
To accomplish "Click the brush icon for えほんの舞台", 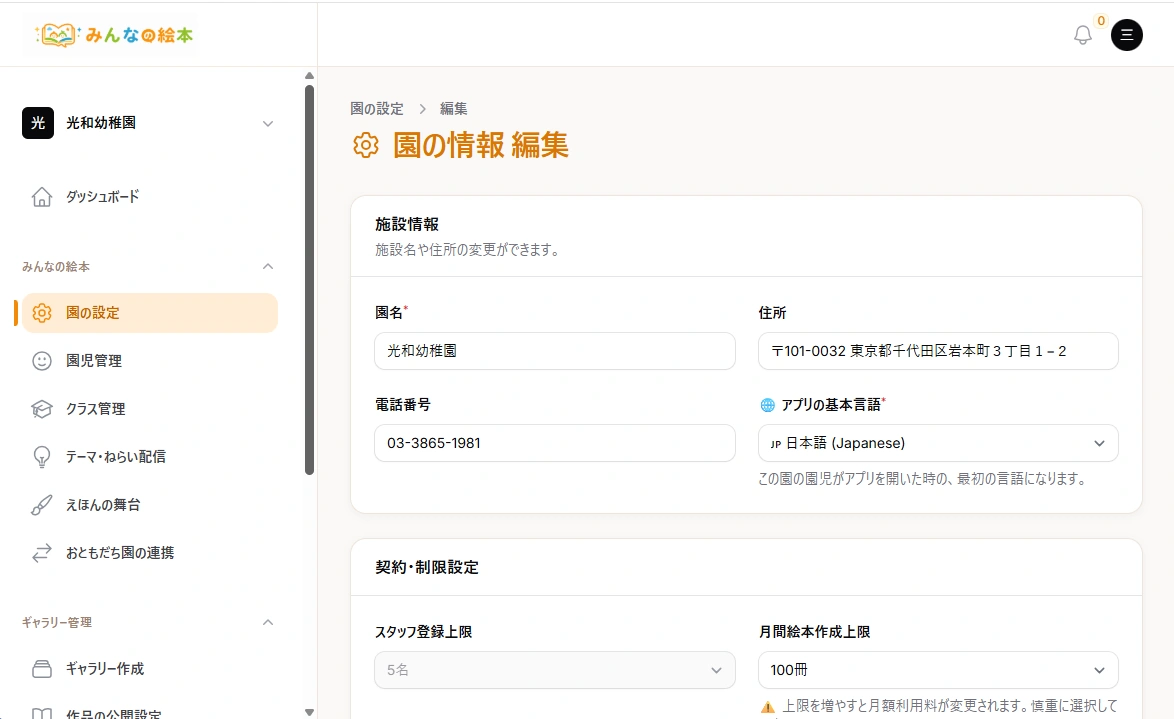I will pyautogui.click(x=42, y=505).
